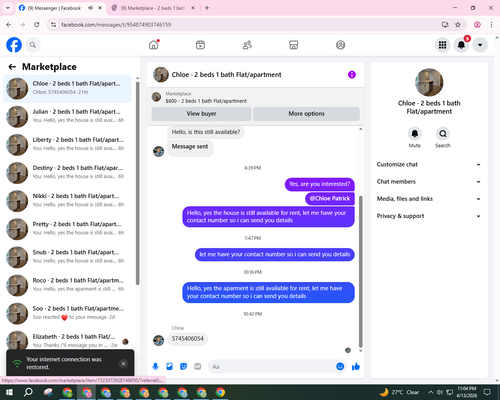Expand Chat members section
This screenshot has width=500, height=400.
(429, 182)
